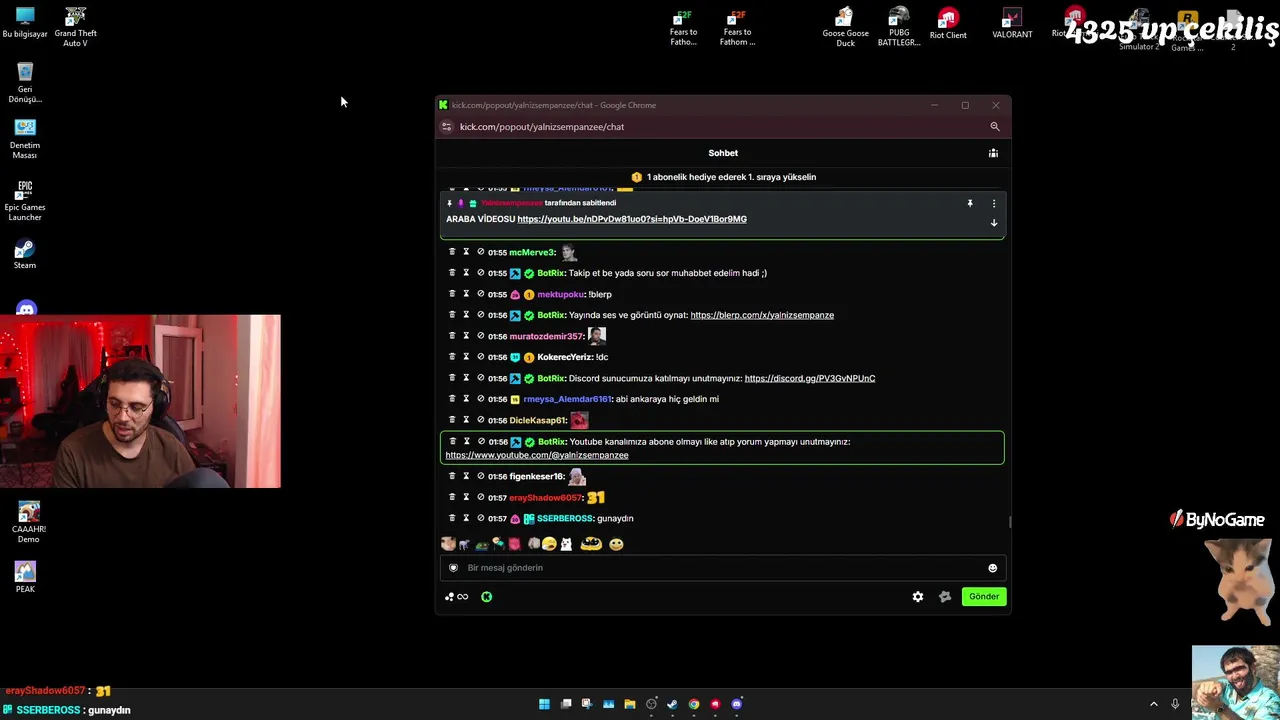Ban SSERBEROSS with the ban icon
Image resolution: width=1280 pixels, height=720 pixels.
click(x=480, y=518)
